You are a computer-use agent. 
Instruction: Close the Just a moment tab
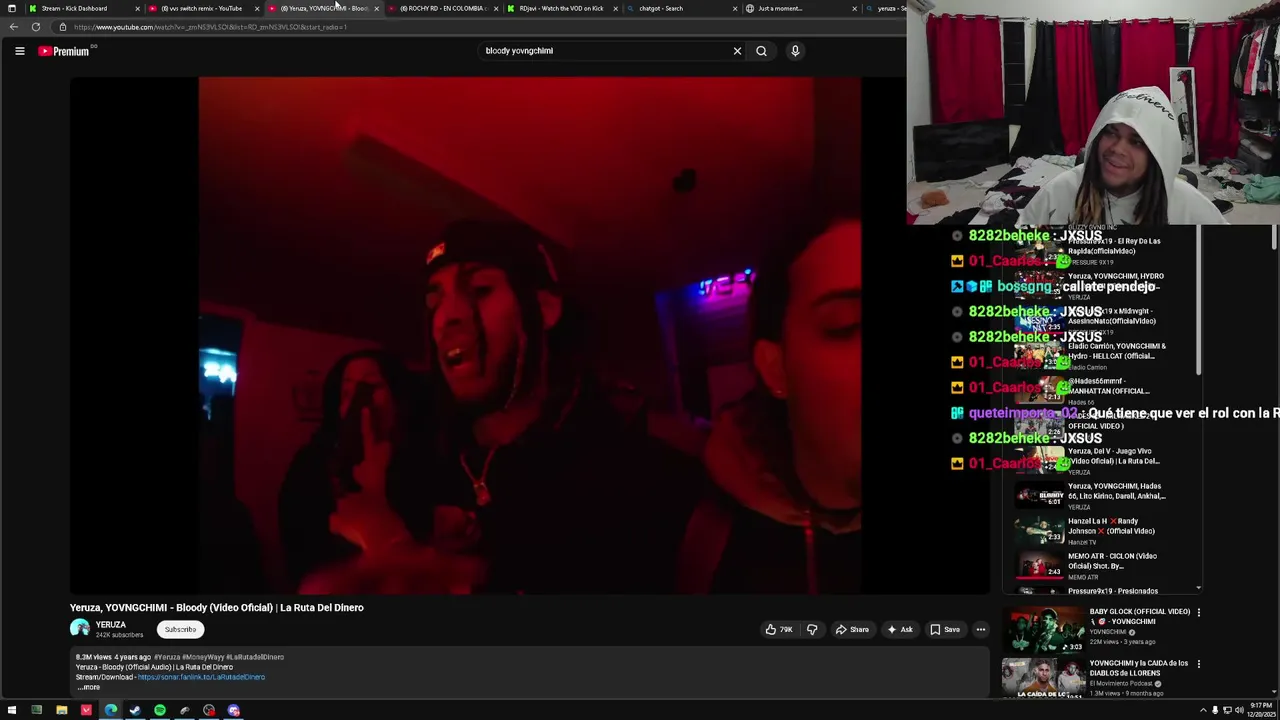coord(854,8)
